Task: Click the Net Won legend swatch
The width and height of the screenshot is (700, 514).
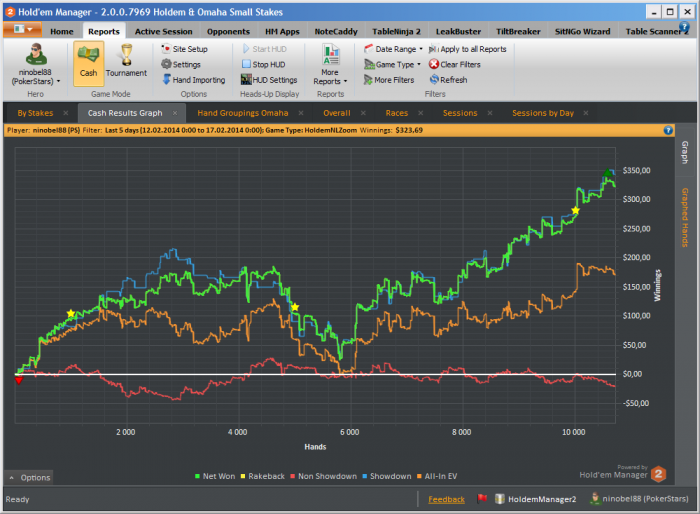Action: tap(197, 476)
